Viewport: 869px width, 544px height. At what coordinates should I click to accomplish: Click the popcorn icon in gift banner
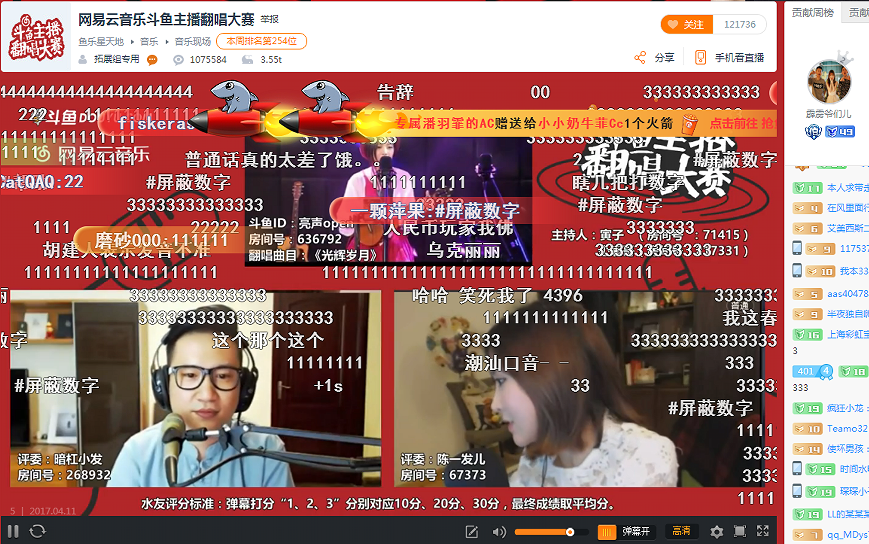689,123
